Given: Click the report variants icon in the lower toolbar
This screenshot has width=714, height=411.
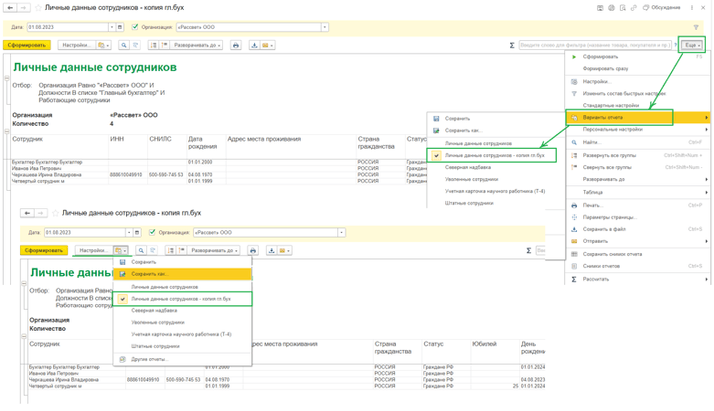Looking at the screenshot, I should pyautogui.click(x=120, y=251).
